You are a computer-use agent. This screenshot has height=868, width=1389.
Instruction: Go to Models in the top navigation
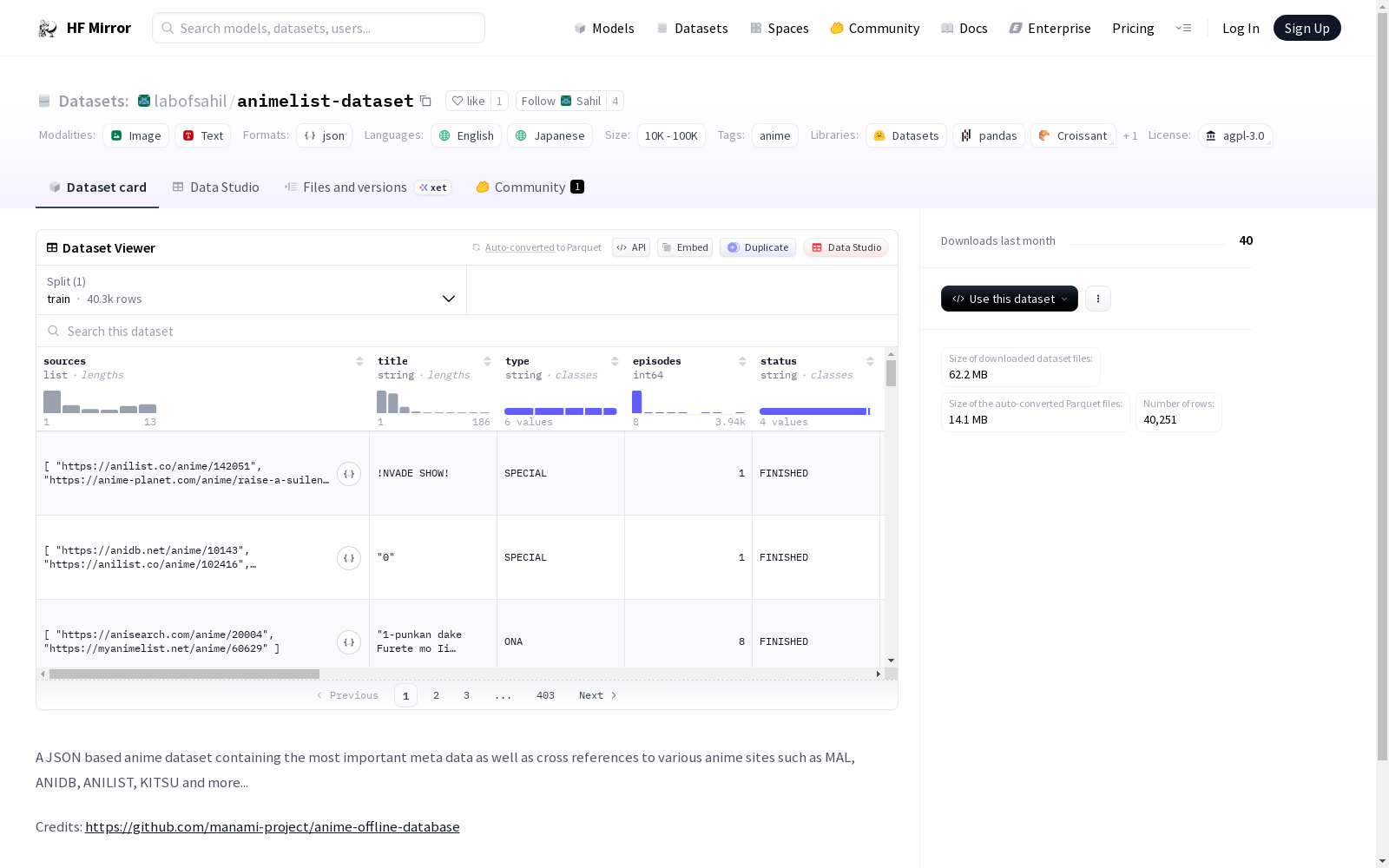coord(604,29)
